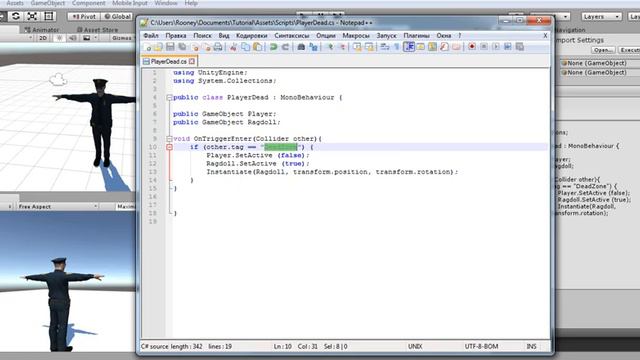
Task: Click Run Macro Multiple Times icon
Action: point(508,47)
